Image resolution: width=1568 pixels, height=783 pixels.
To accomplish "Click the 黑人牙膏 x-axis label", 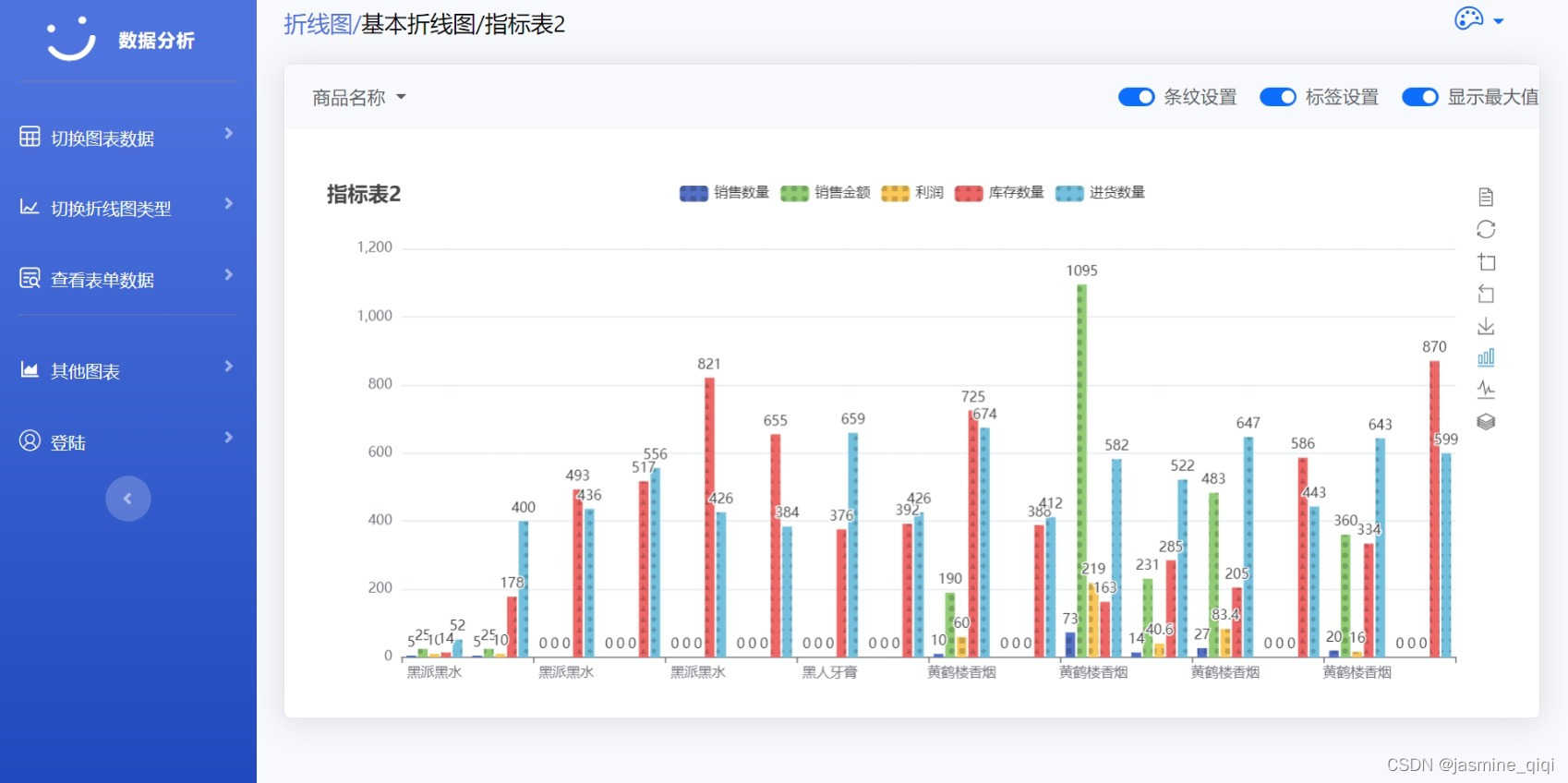I will (x=829, y=672).
